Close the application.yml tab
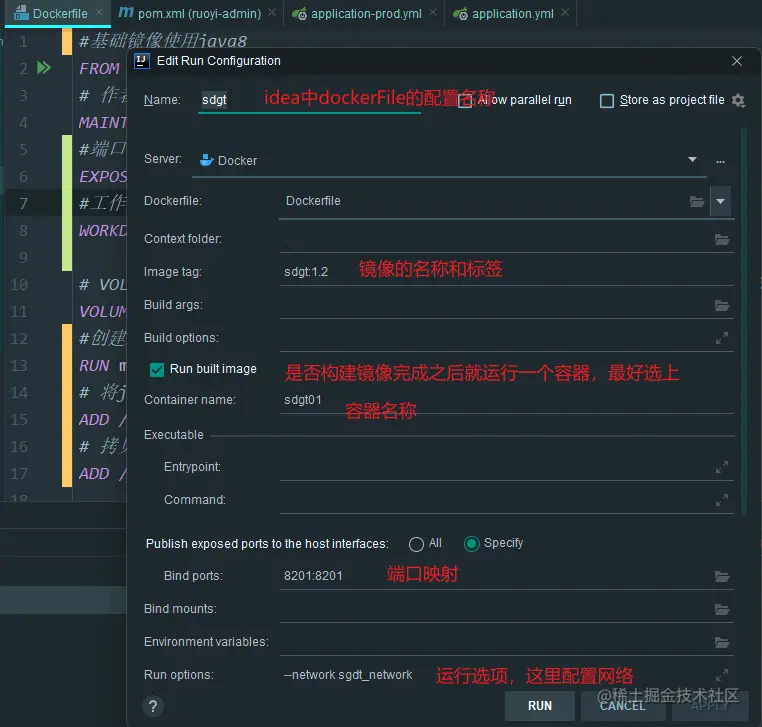The width and height of the screenshot is (762, 727). (x=565, y=12)
